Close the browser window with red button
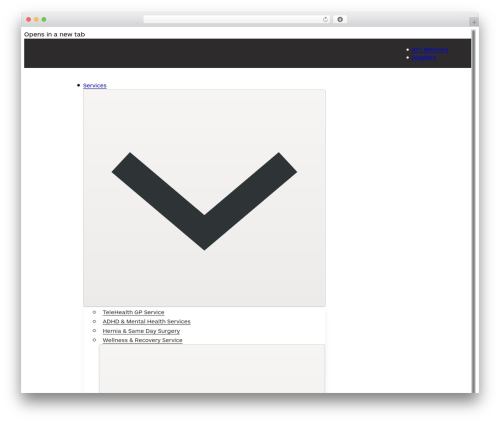500x423 pixels. pyautogui.click(x=29, y=19)
